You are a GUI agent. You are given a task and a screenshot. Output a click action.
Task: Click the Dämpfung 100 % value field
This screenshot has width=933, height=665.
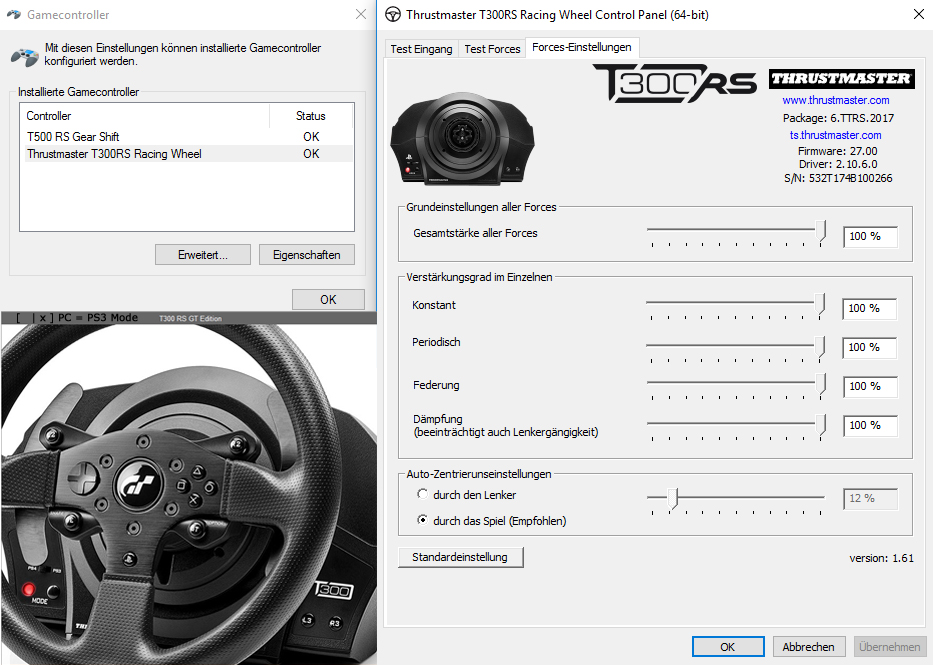pos(870,426)
